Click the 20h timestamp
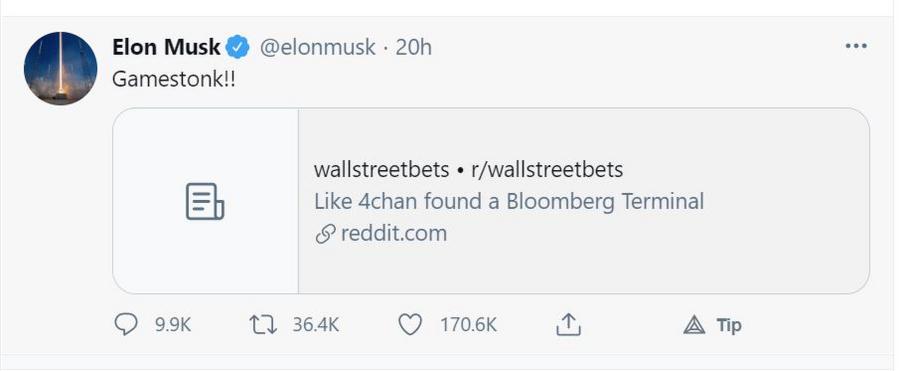The image size is (900, 371). 413,47
